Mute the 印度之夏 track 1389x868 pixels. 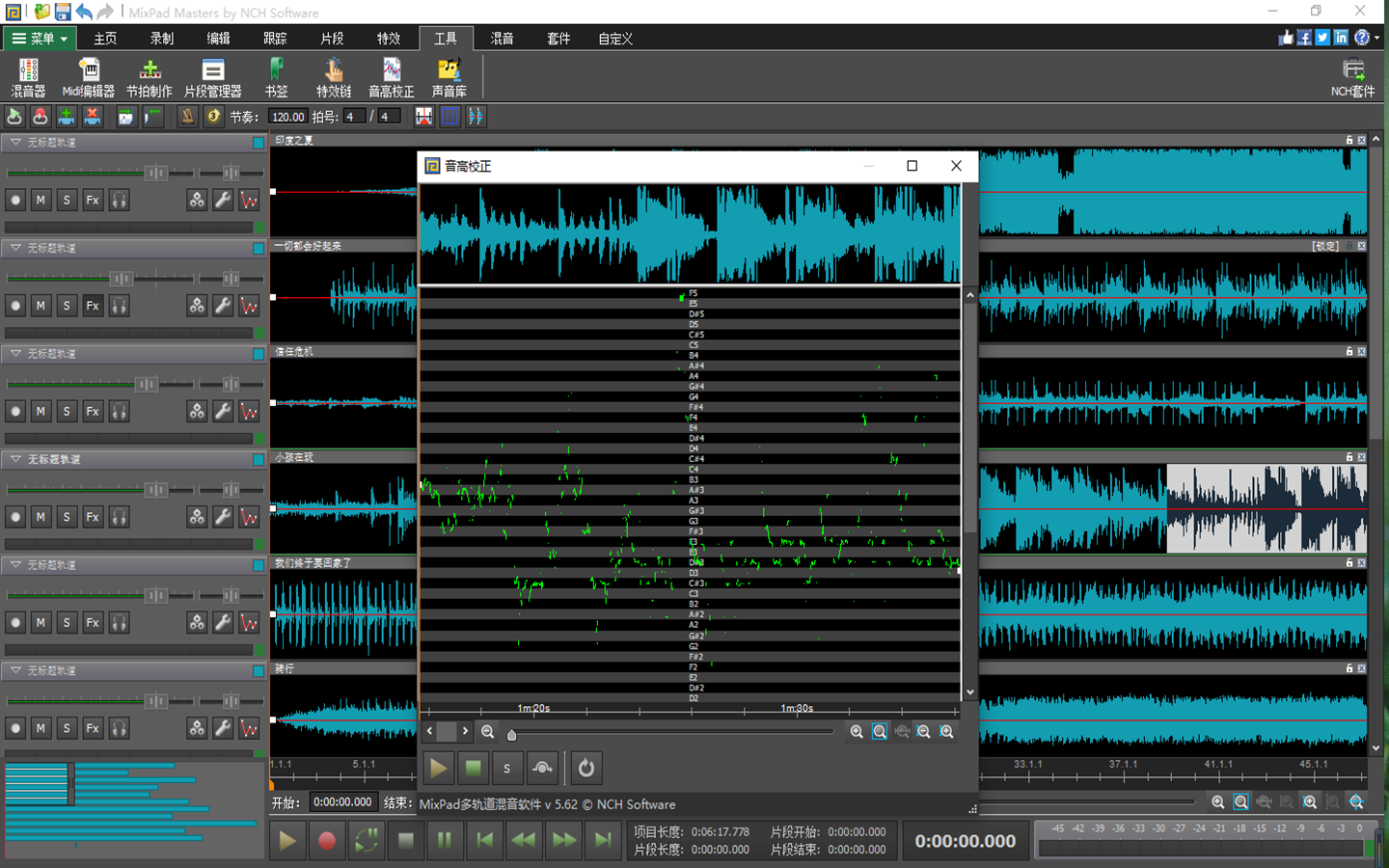click(x=41, y=200)
